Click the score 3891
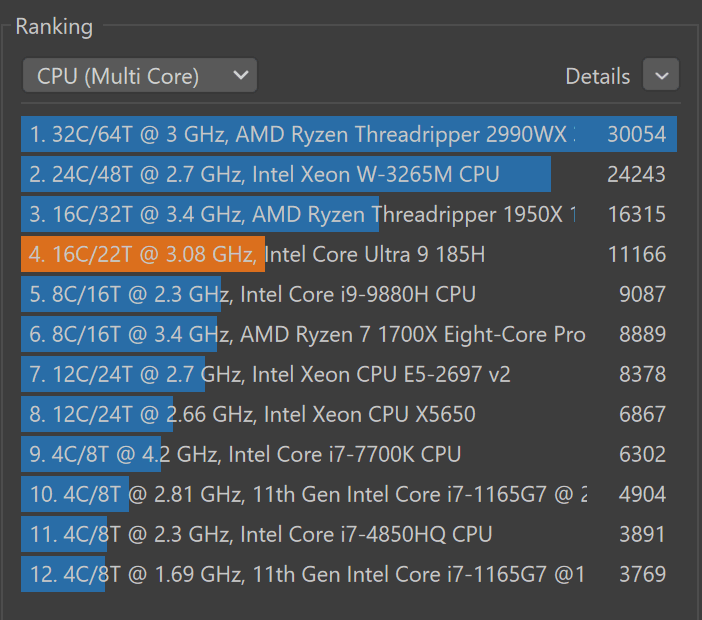 coord(642,534)
